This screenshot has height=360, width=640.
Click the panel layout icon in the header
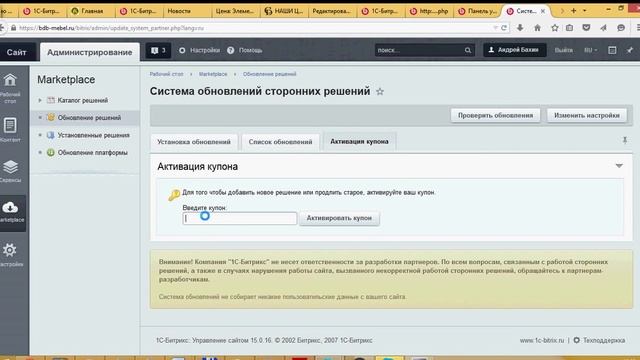[x=612, y=50]
